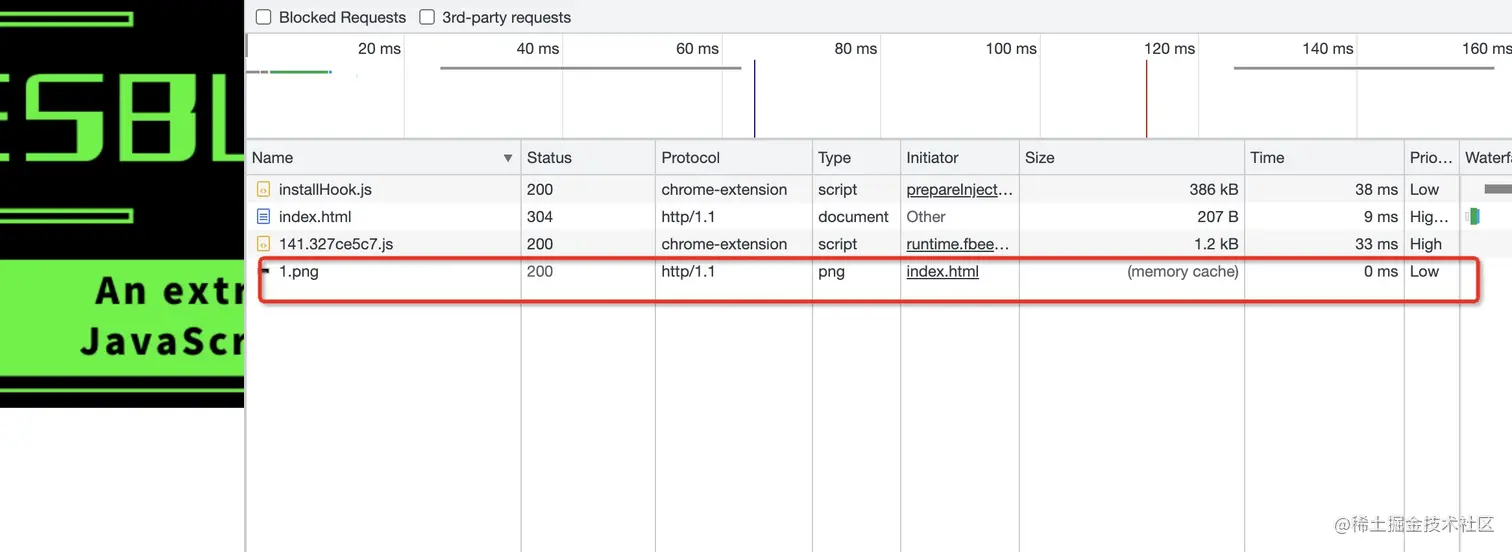Click the 0 ms time value
Image resolution: width=1512 pixels, height=552 pixels.
[x=1381, y=271]
